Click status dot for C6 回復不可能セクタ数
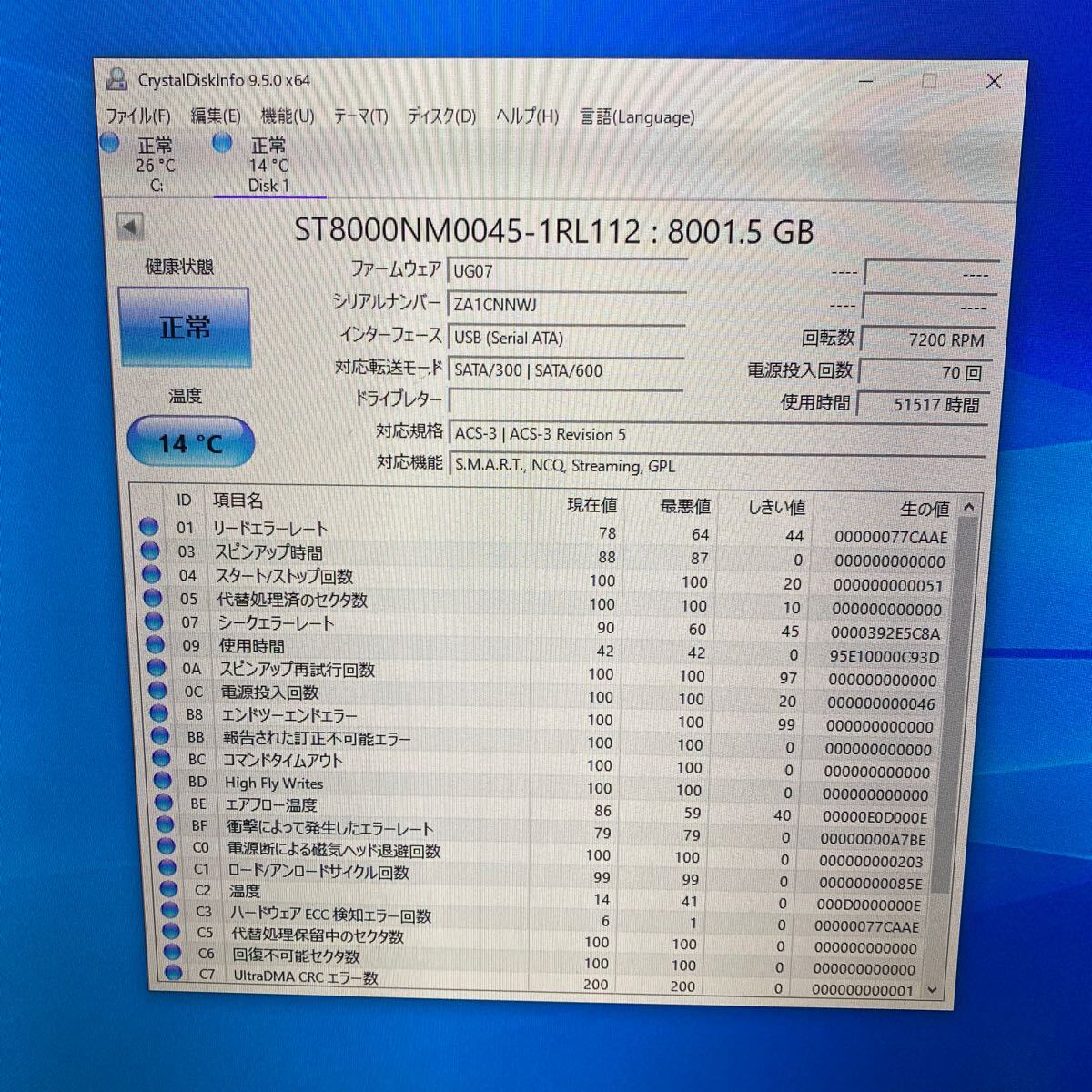This screenshot has height=1092, width=1092. coord(172,953)
